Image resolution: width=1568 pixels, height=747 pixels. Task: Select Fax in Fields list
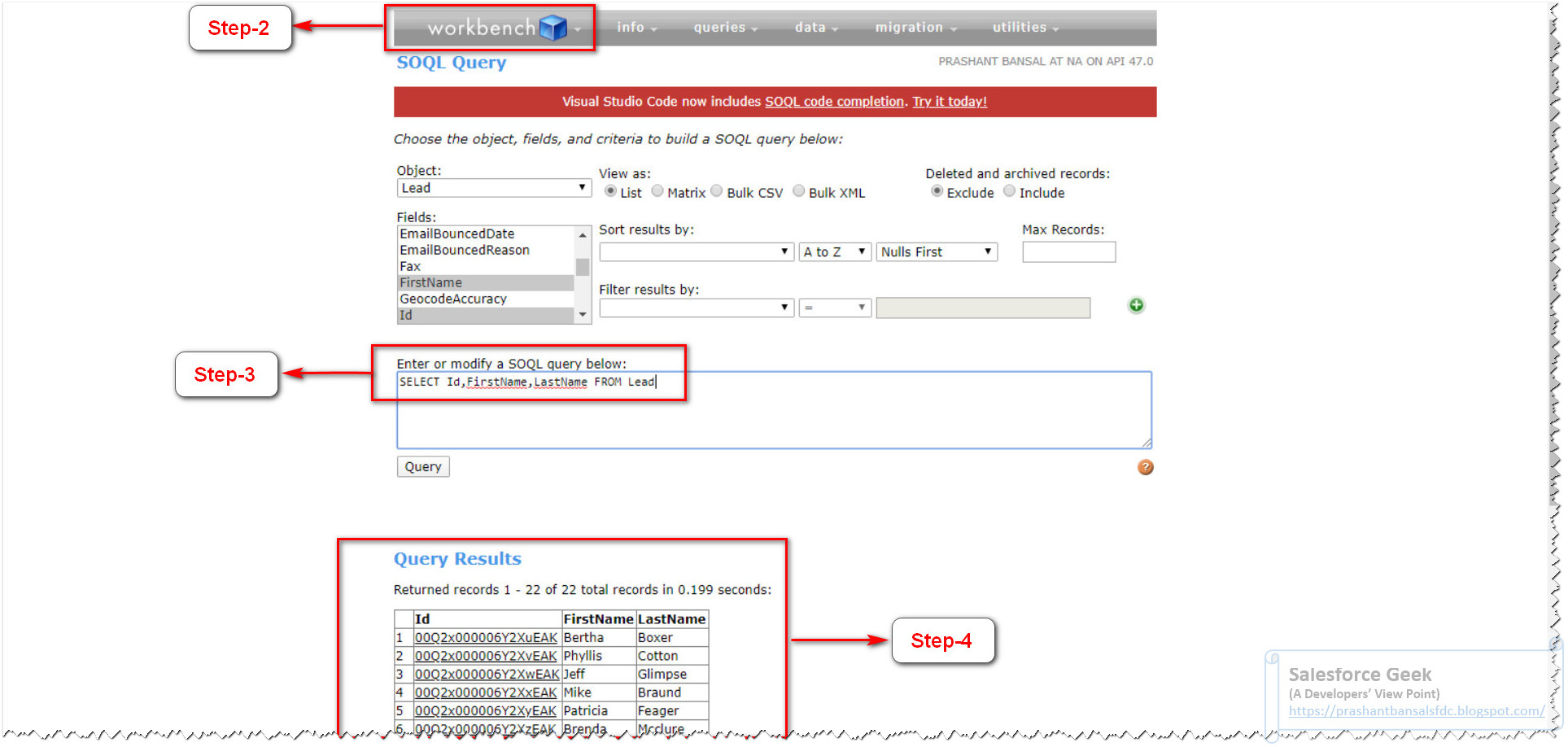pyautogui.click(x=486, y=266)
